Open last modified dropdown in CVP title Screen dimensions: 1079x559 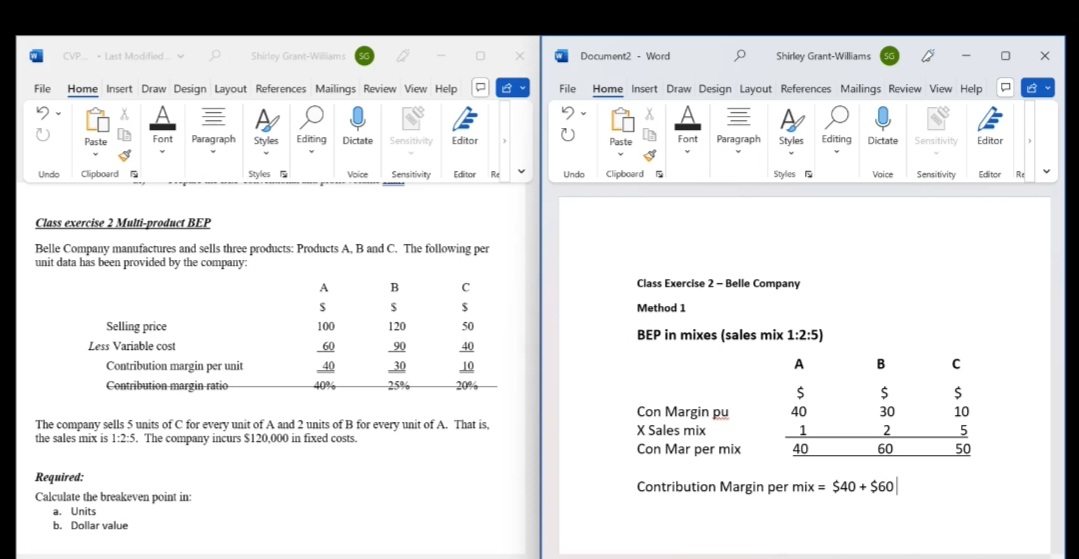click(x=180, y=56)
